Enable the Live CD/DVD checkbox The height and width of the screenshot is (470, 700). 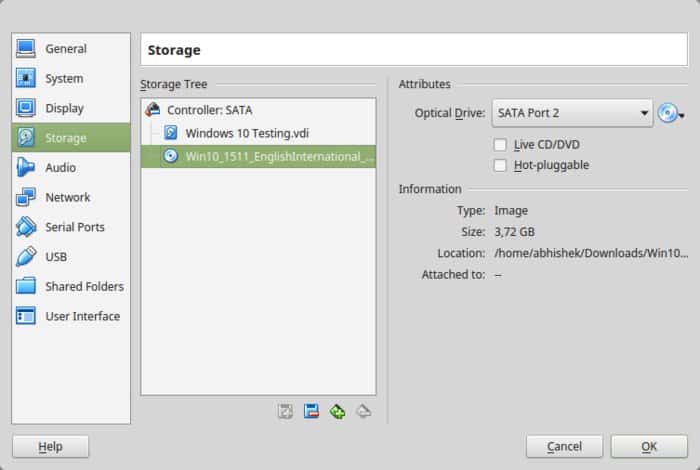click(500, 145)
